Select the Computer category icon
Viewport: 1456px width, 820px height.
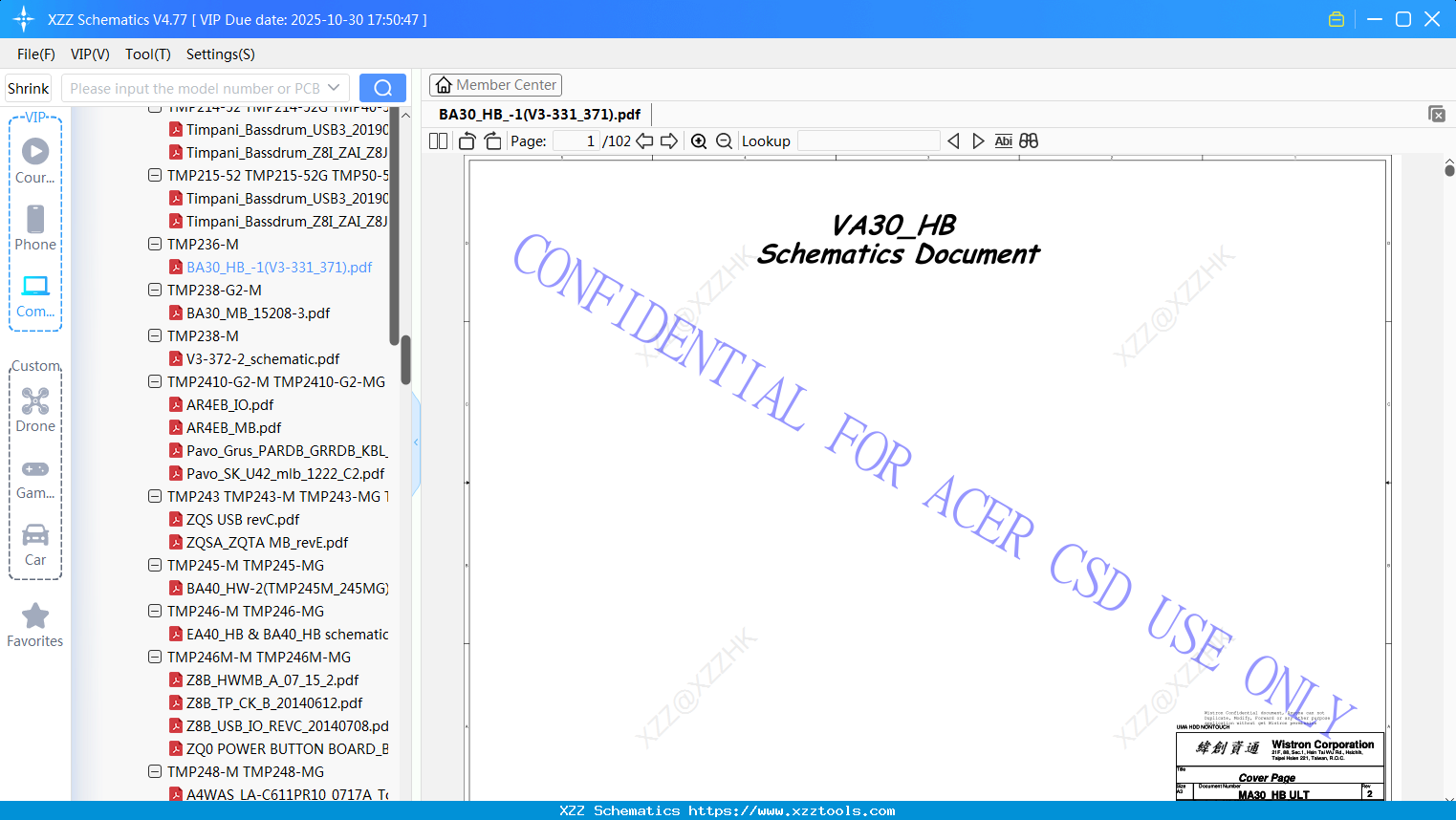pos(35,295)
